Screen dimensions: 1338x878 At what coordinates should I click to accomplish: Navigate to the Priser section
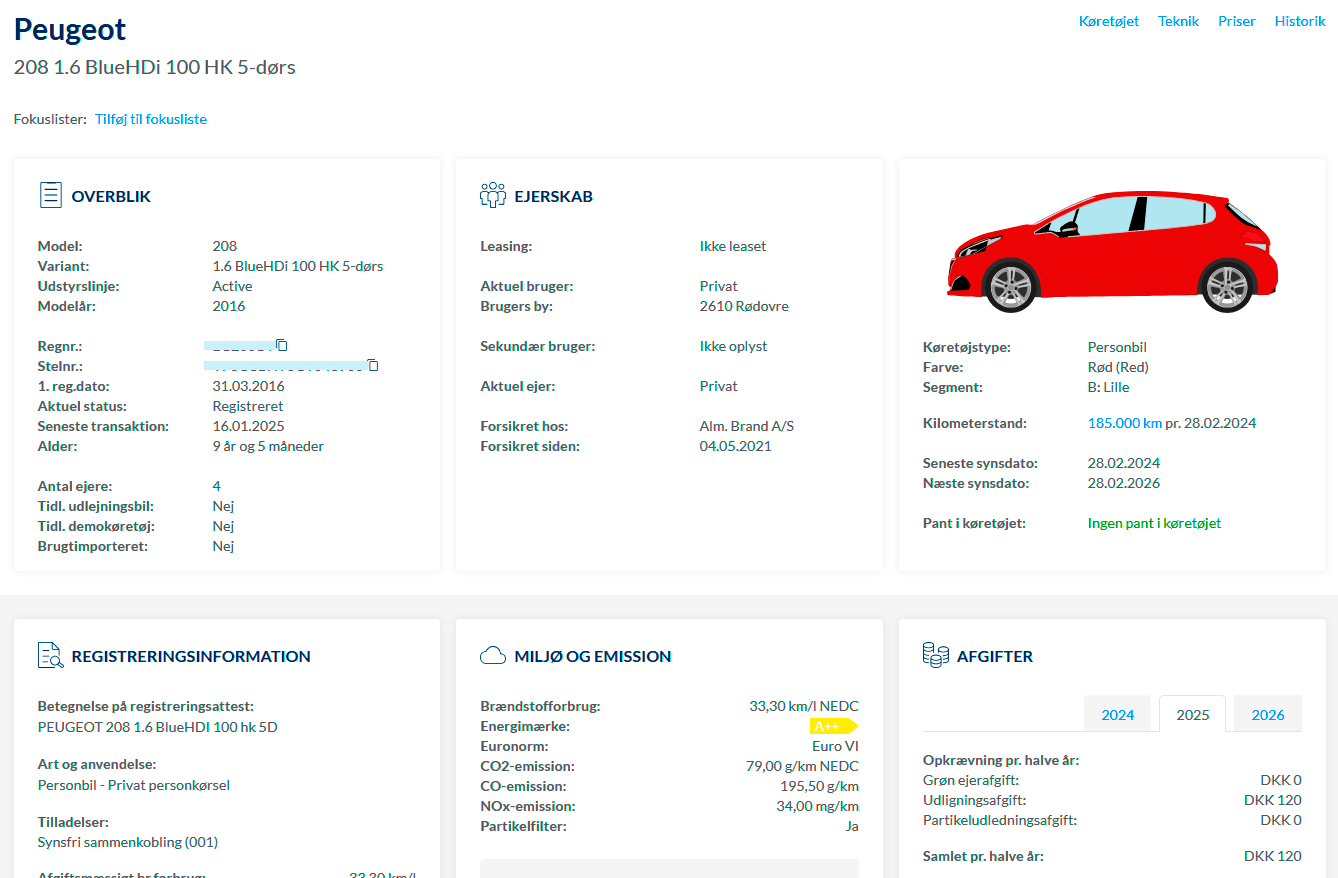pos(1236,21)
